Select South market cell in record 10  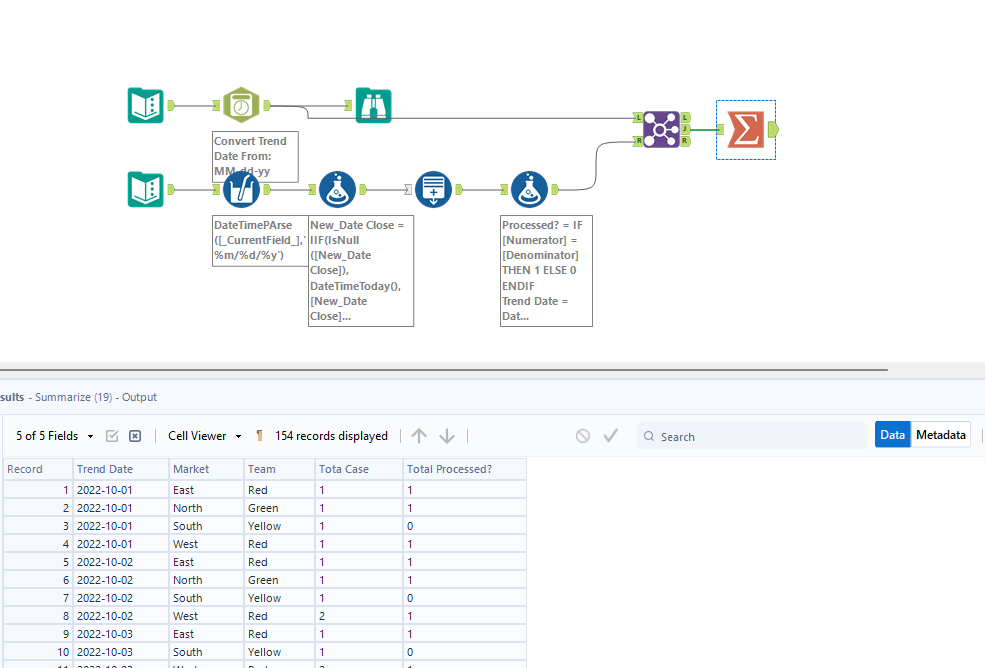206,652
